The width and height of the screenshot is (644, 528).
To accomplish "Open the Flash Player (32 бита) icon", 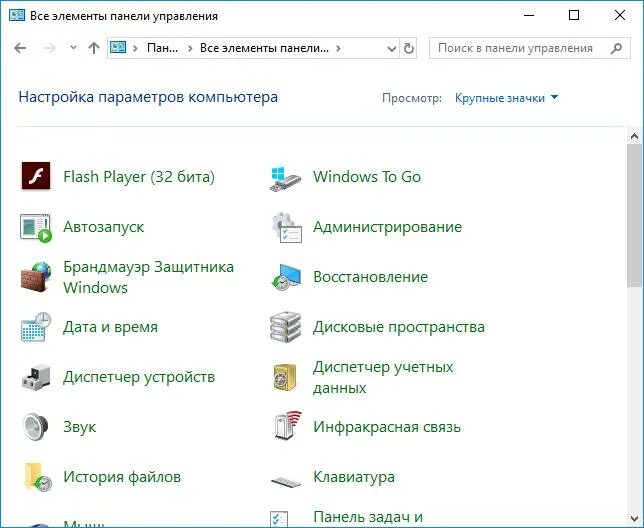I will pyautogui.click(x=36, y=176).
